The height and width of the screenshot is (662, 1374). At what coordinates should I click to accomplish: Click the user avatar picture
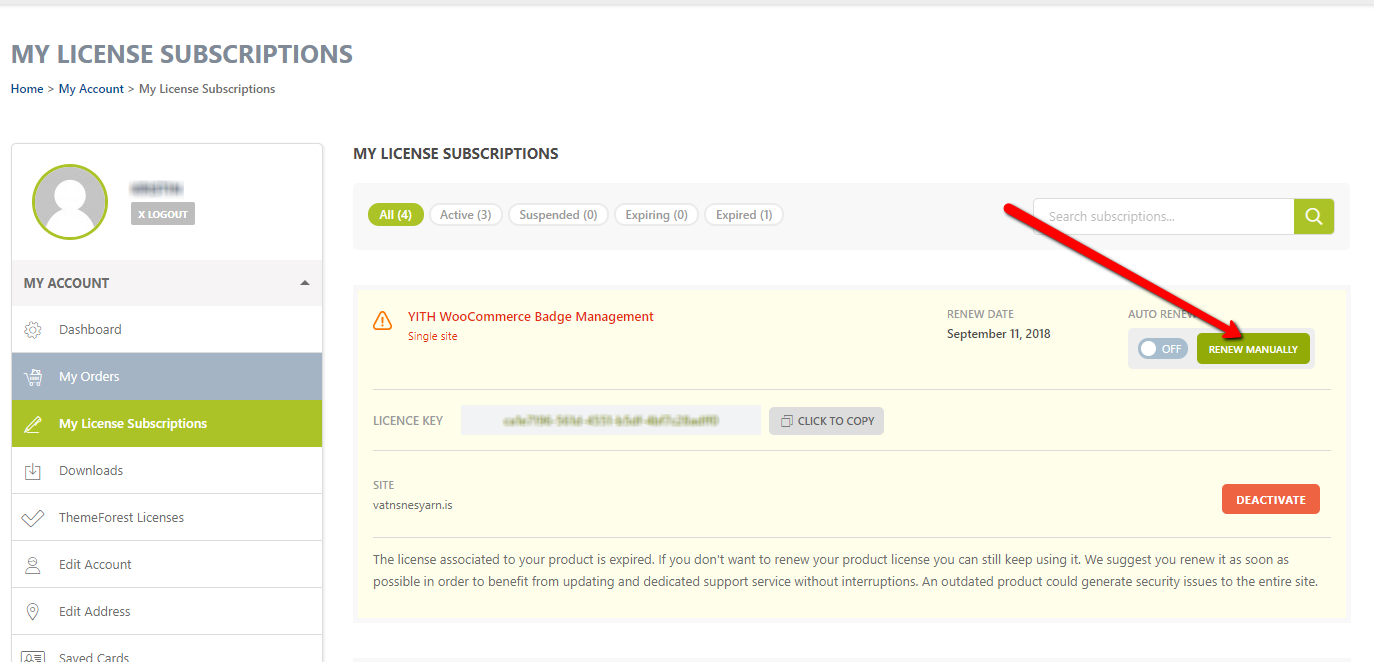[70, 202]
